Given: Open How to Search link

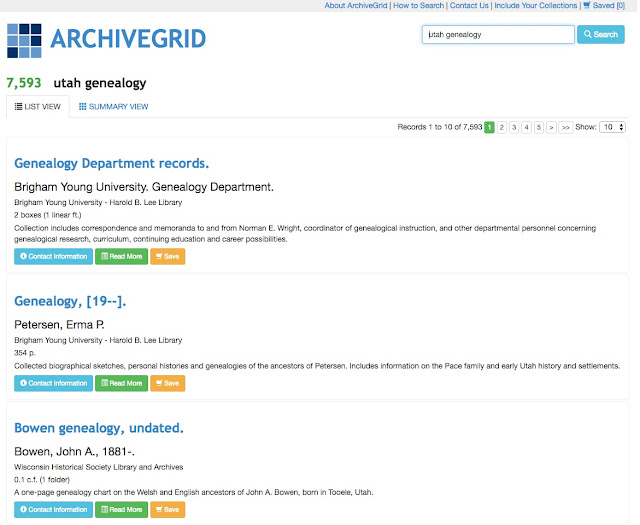Looking at the screenshot, I should [418, 5].
